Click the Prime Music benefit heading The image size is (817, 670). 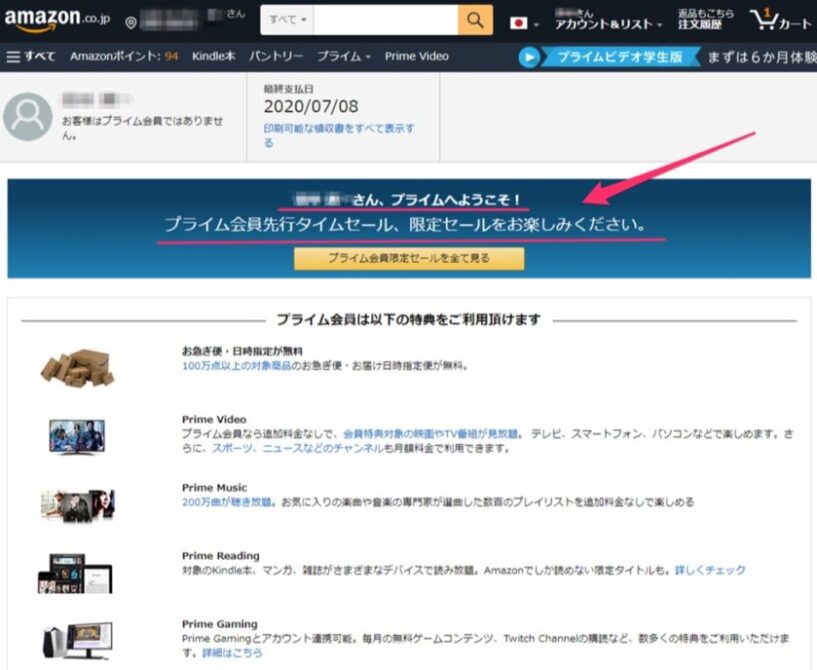(x=214, y=488)
